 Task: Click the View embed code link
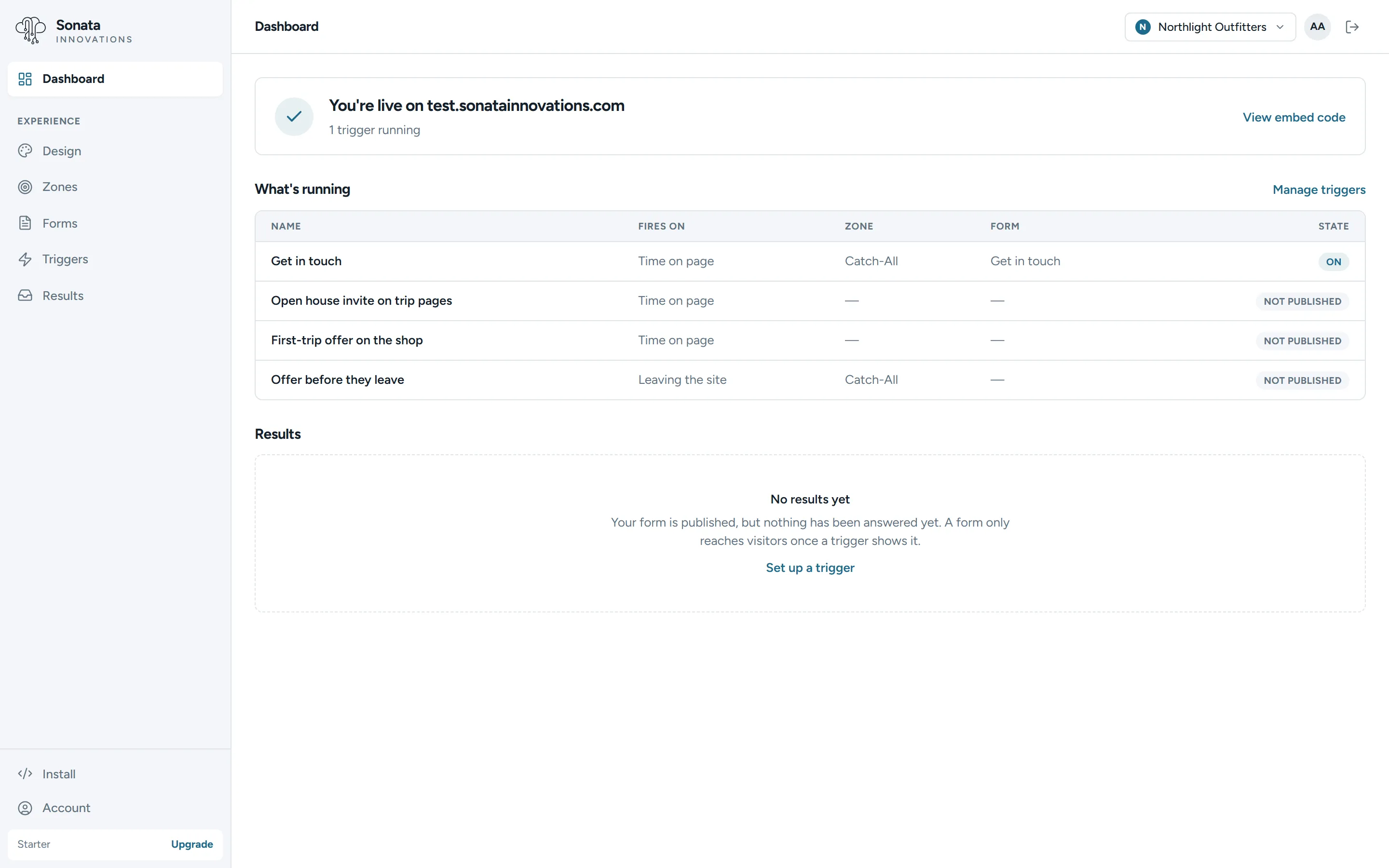[1294, 117]
